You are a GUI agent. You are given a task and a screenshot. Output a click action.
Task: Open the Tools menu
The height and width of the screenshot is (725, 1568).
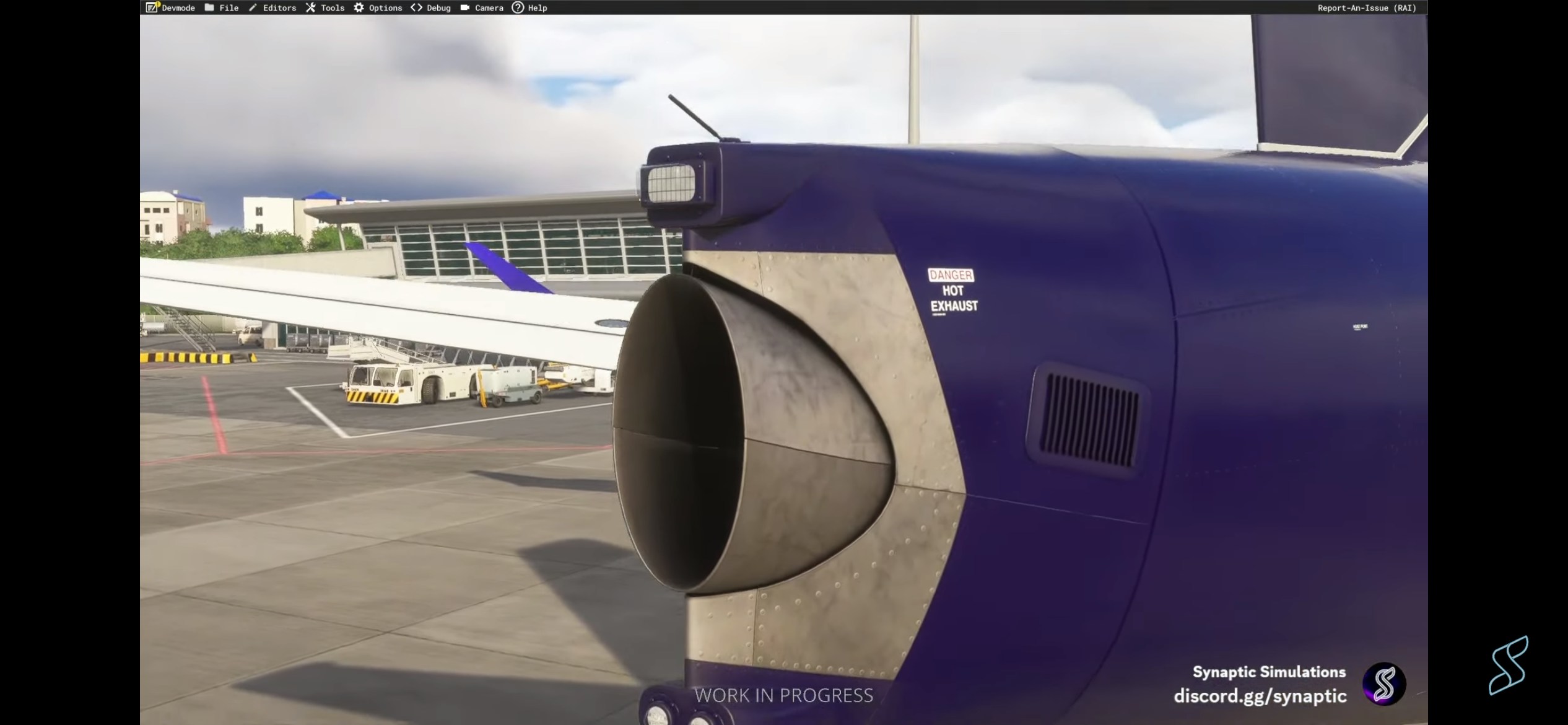coord(333,8)
